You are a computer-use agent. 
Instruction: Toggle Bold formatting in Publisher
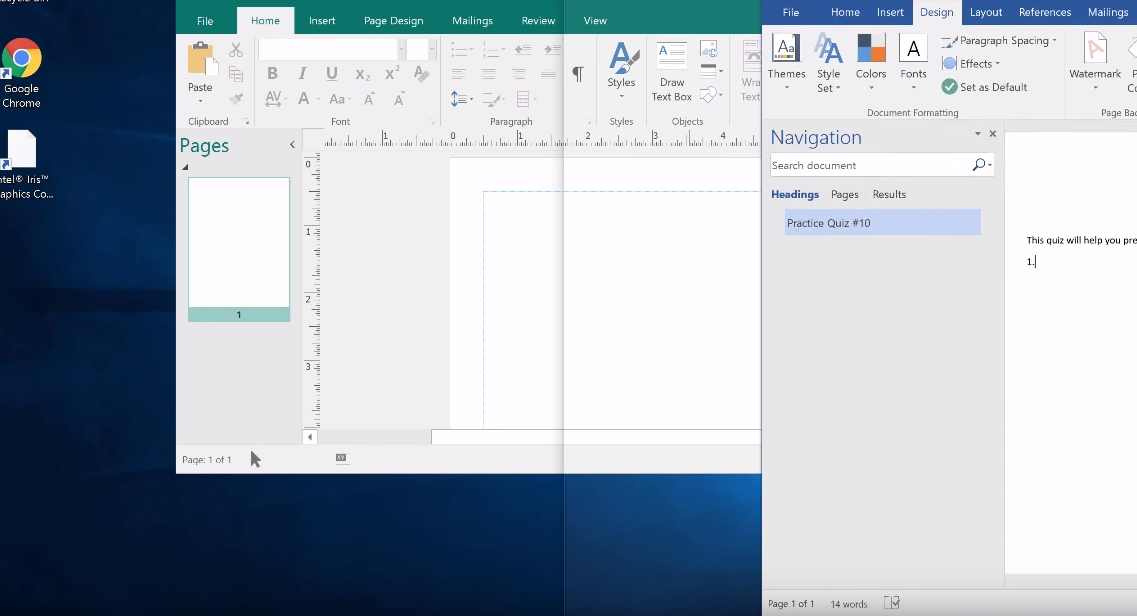pyautogui.click(x=272, y=73)
